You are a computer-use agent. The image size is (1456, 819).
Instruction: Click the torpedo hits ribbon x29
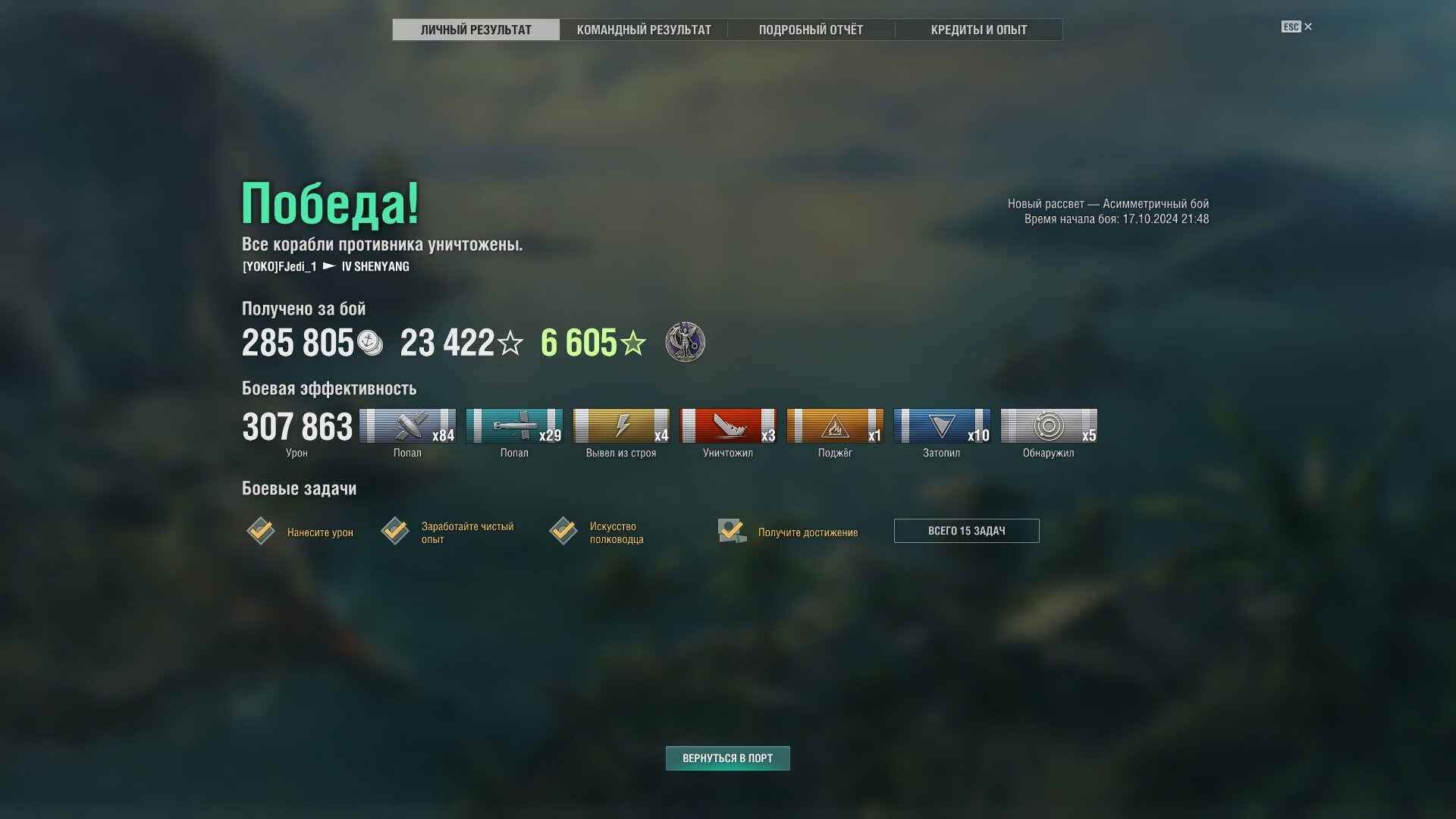tap(514, 425)
